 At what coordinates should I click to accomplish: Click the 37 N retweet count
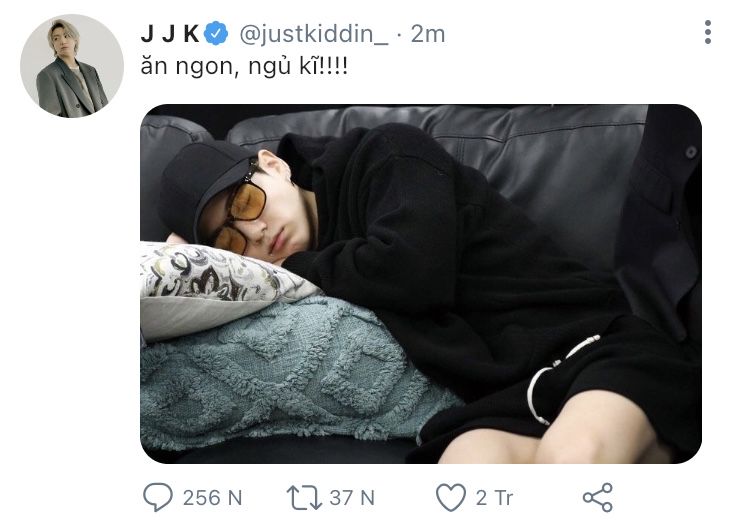click(x=352, y=498)
